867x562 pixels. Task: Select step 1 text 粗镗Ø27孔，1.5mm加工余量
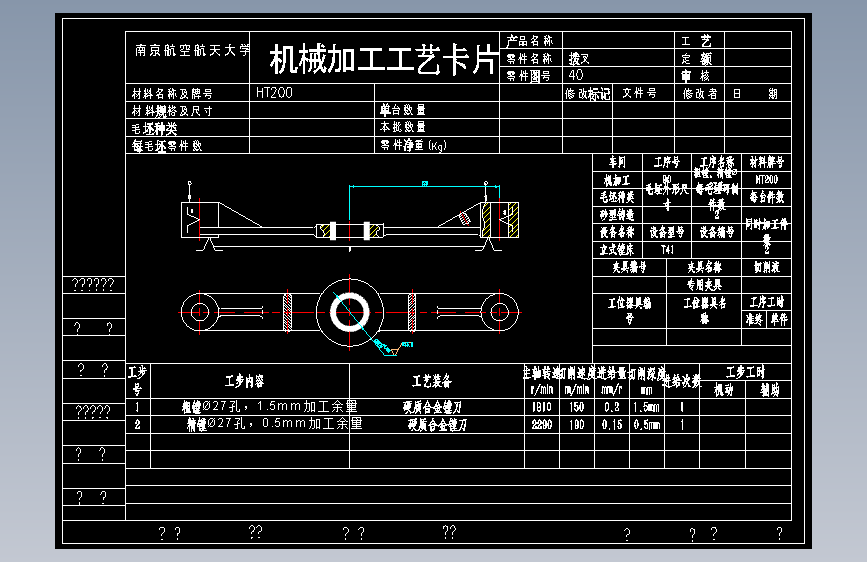point(270,407)
